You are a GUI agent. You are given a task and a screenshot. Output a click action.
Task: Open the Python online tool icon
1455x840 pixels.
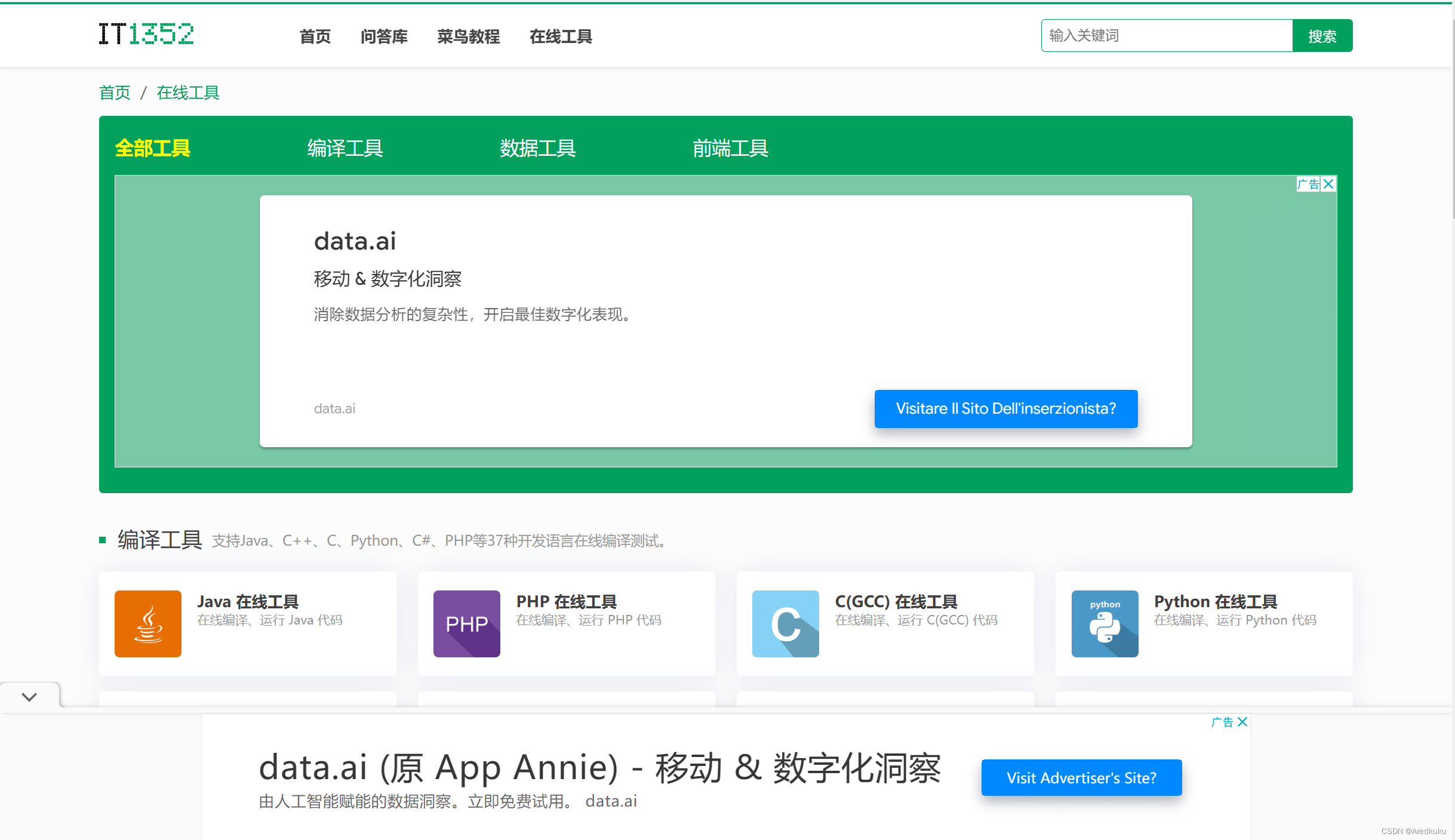point(1105,623)
